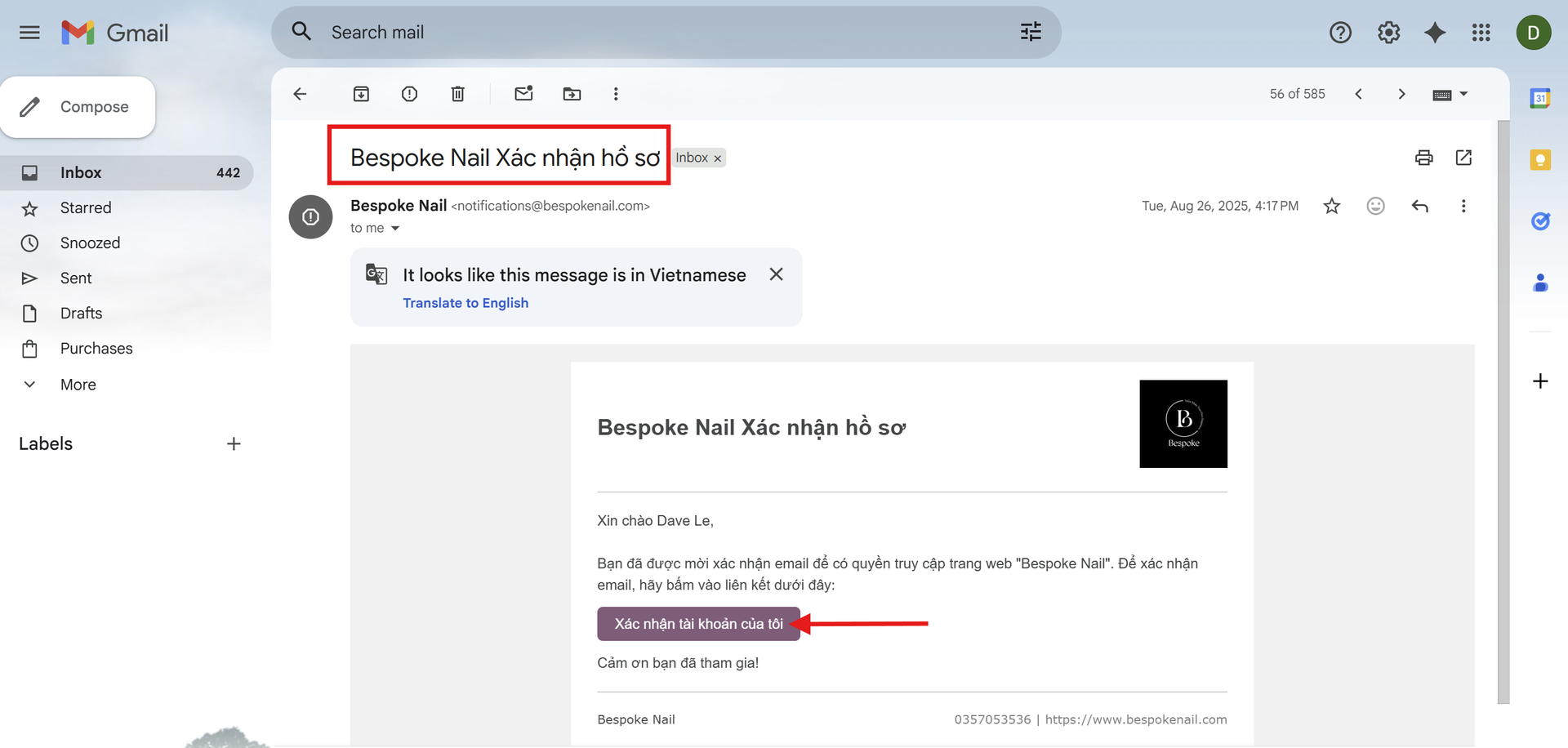Add an emoji reaction
This screenshot has height=748, width=1568.
(1375, 206)
